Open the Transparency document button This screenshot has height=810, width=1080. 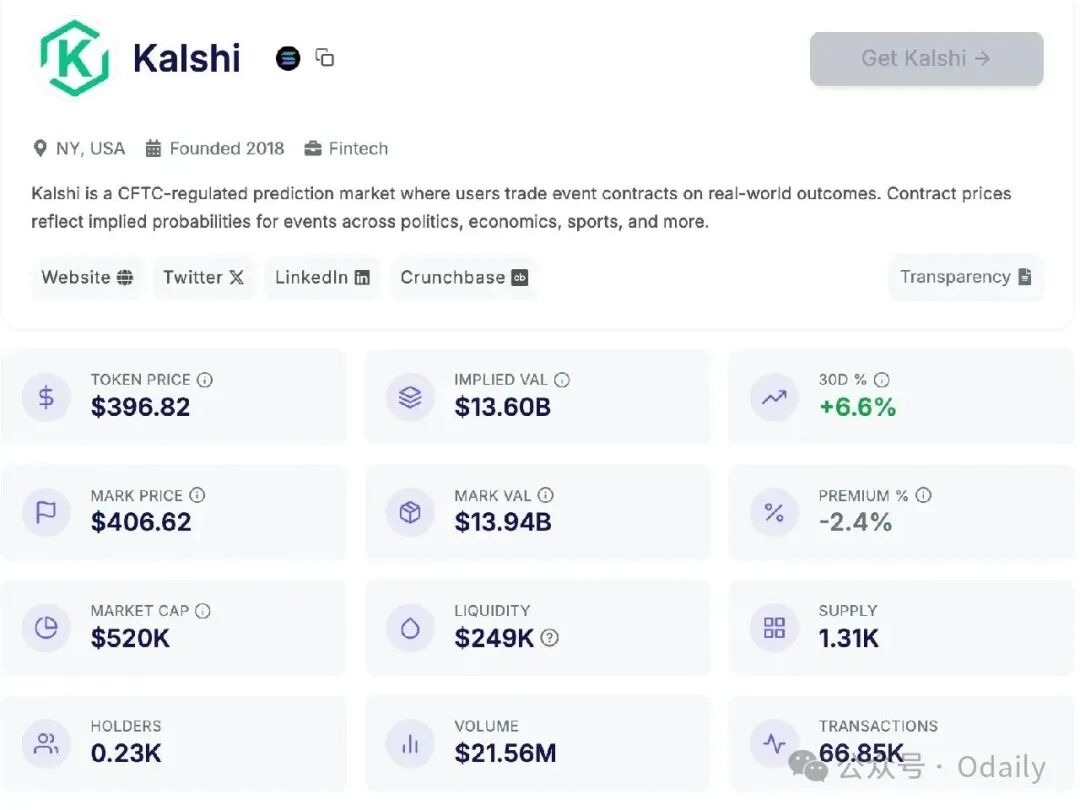point(966,277)
